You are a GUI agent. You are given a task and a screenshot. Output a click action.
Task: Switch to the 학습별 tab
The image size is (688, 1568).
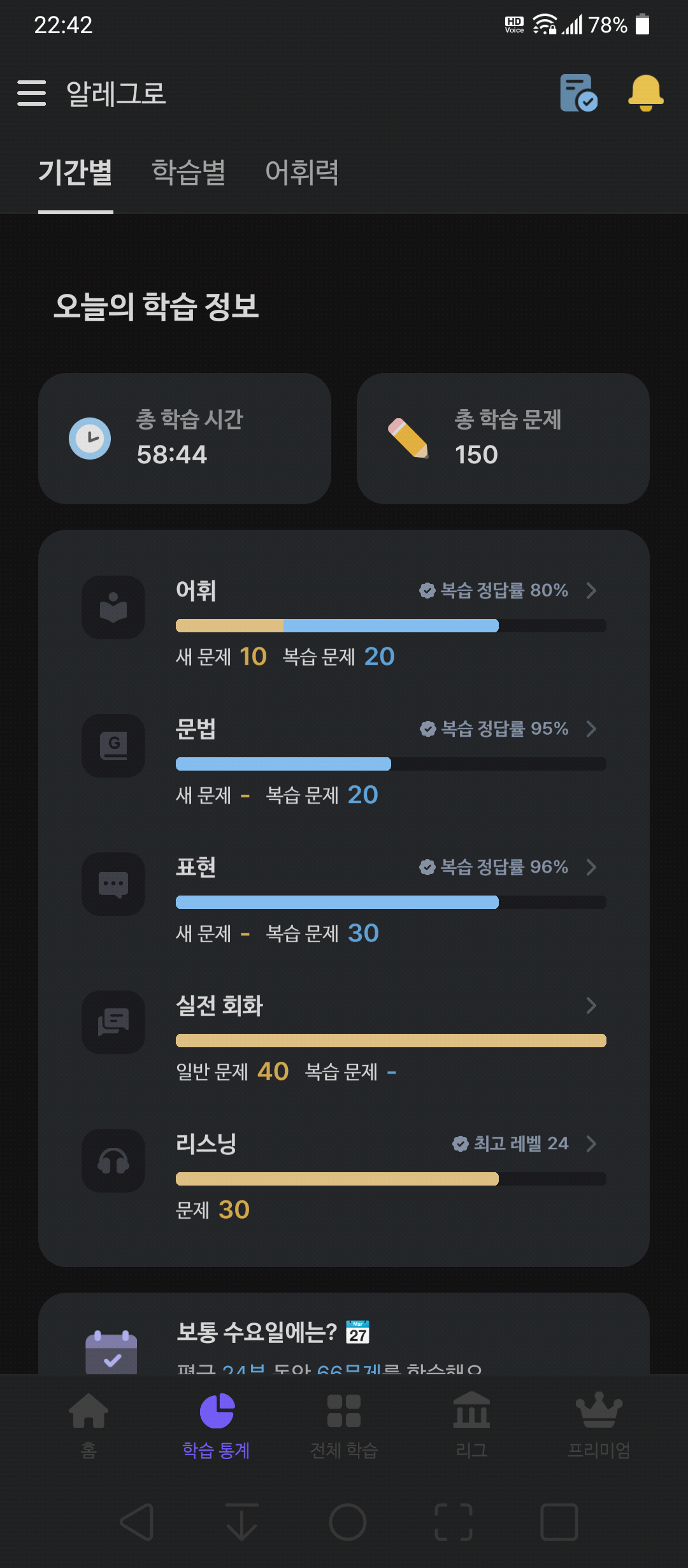click(x=189, y=172)
